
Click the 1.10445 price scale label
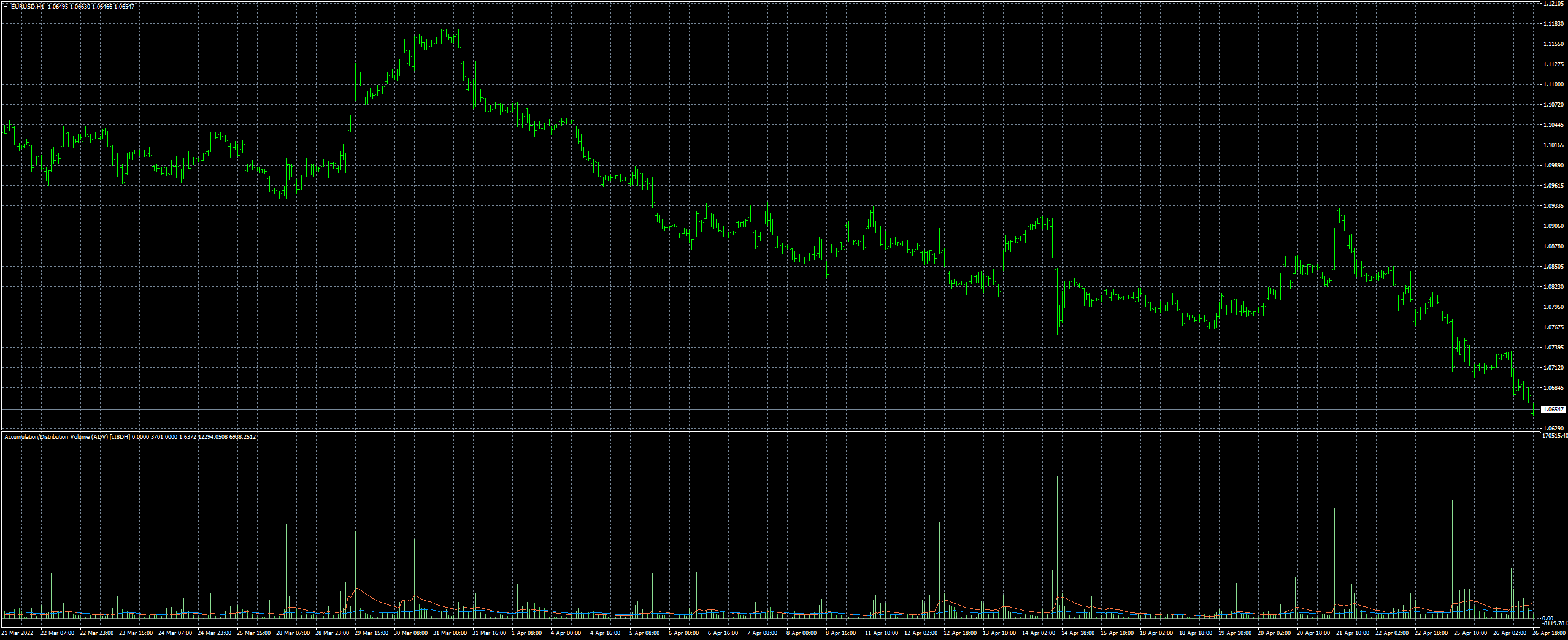click(1553, 125)
